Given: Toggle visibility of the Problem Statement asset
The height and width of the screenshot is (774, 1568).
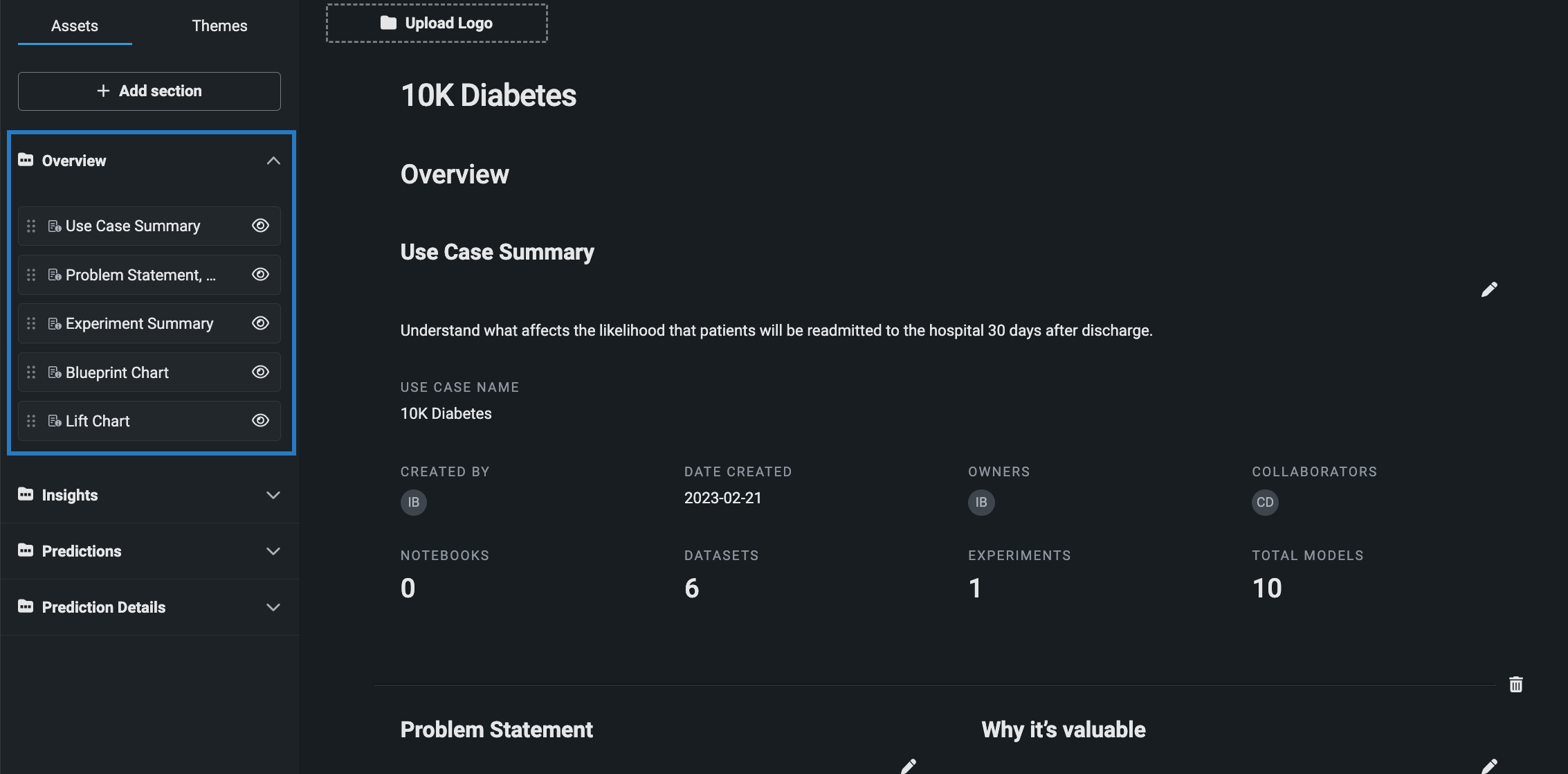Looking at the screenshot, I should 260,275.
